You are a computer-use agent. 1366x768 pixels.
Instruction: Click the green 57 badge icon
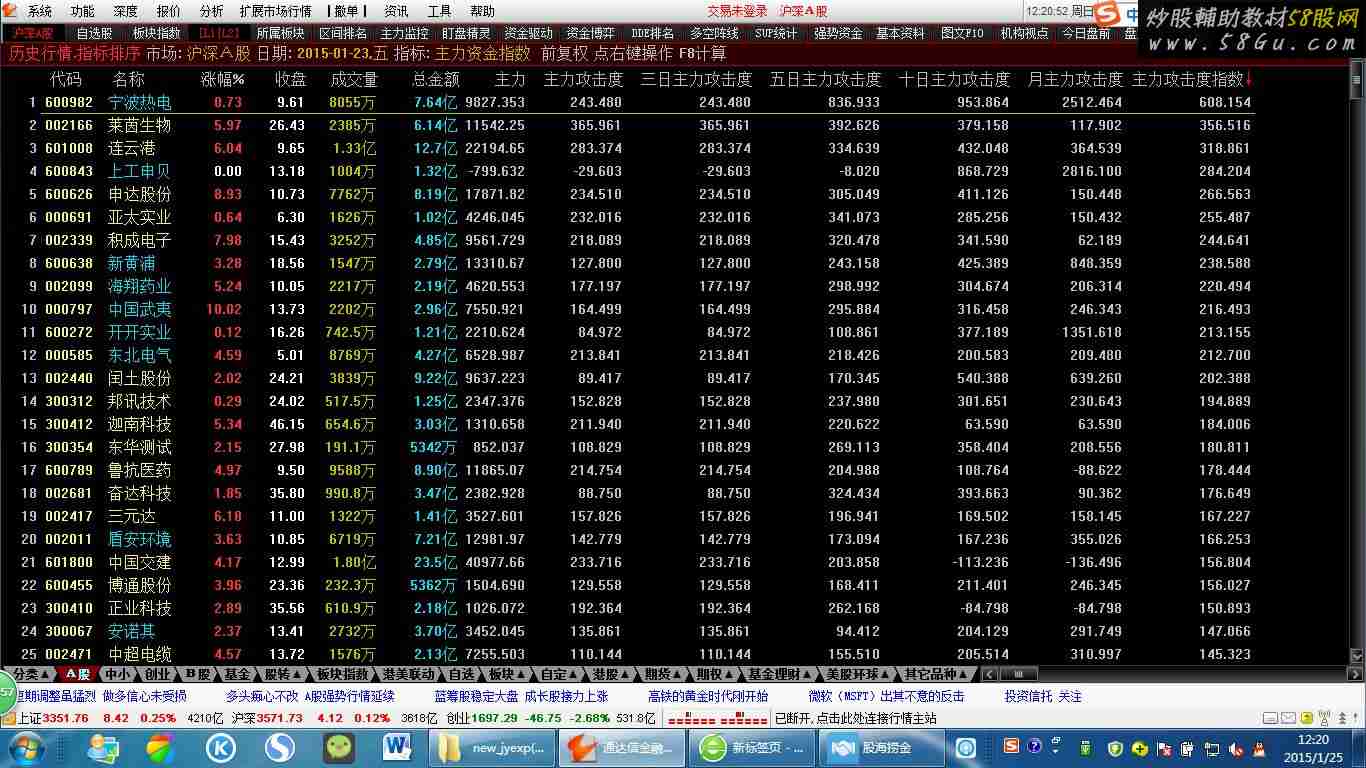[x=8, y=692]
